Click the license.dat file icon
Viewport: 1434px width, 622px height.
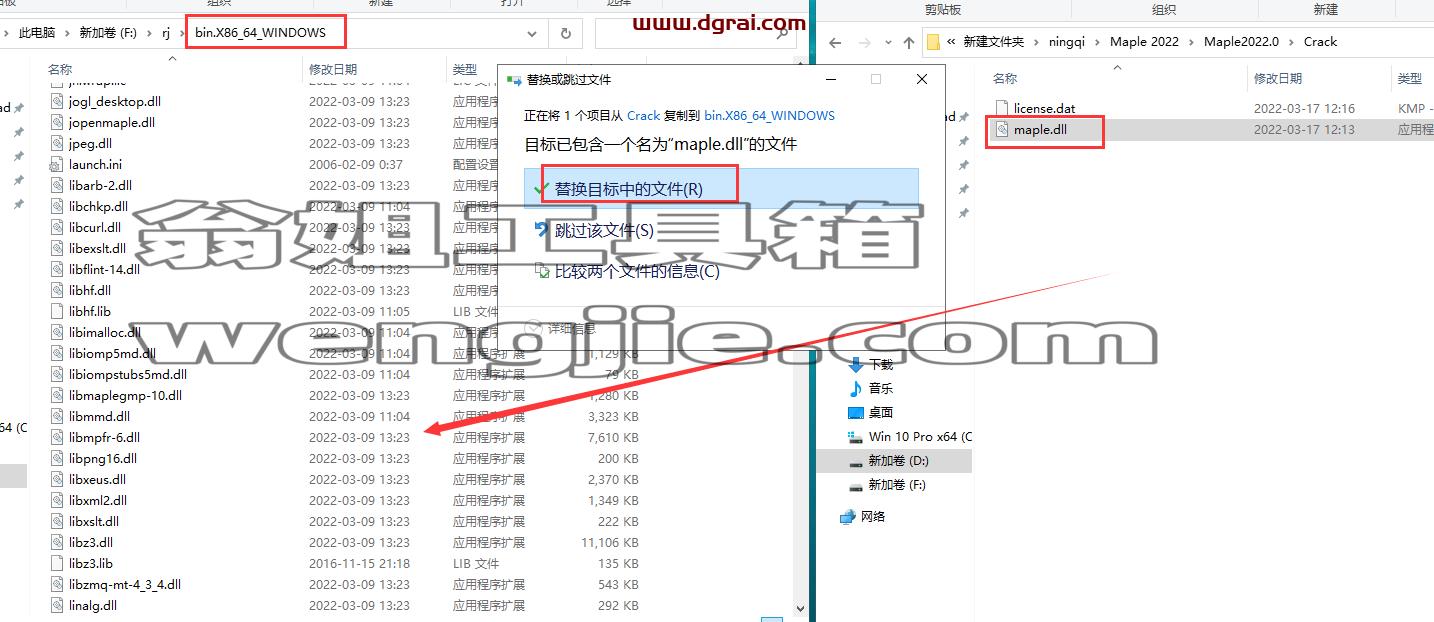coord(1002,108)
